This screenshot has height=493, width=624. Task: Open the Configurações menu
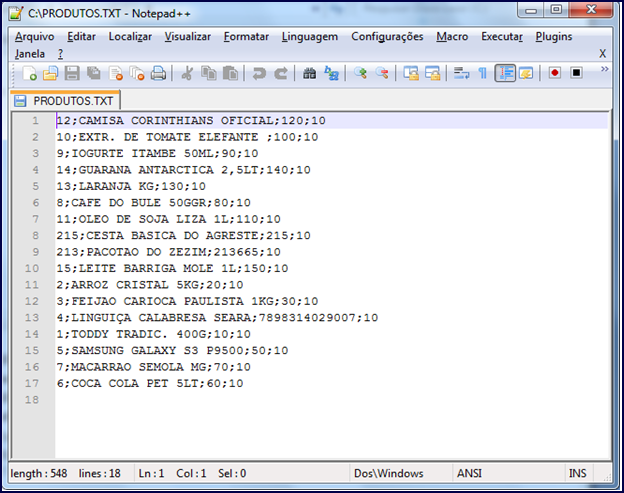(387, 37)
